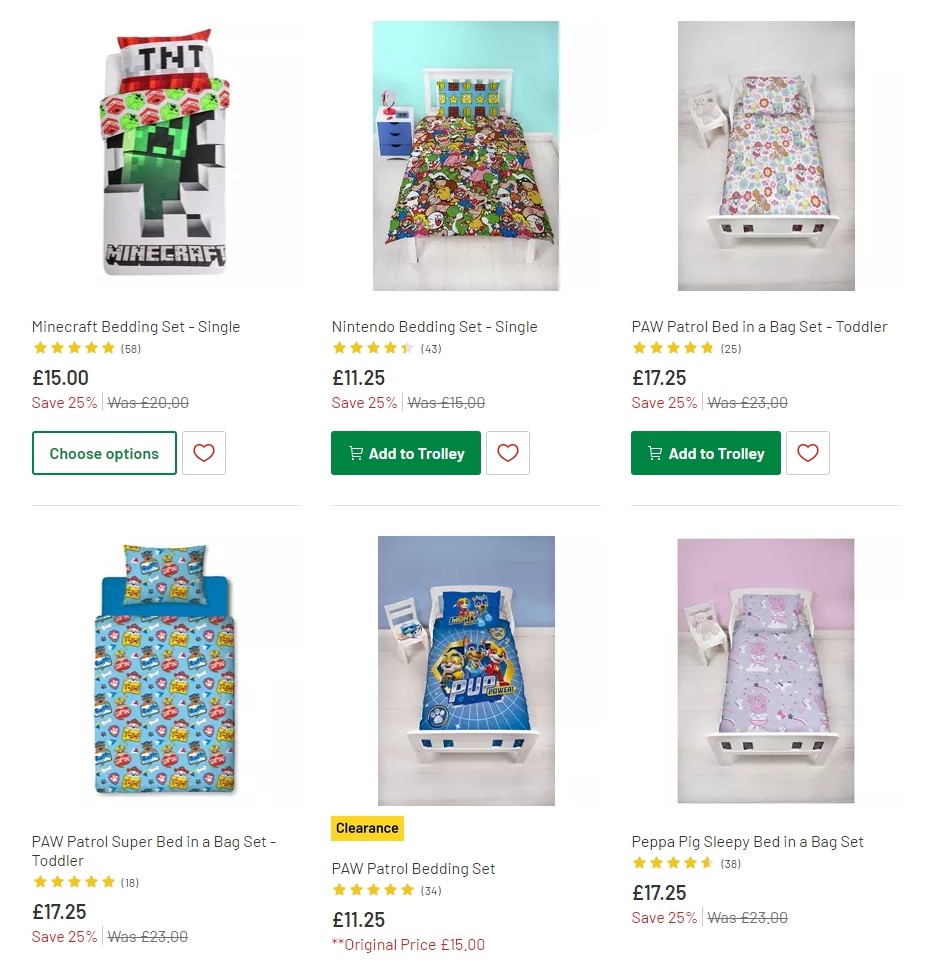Image resolution: width=927 pixels, height=966 pixels.
Task: Click the heart icon for the Minecraft Bedding Set
Action: click(x=204, y=453)
